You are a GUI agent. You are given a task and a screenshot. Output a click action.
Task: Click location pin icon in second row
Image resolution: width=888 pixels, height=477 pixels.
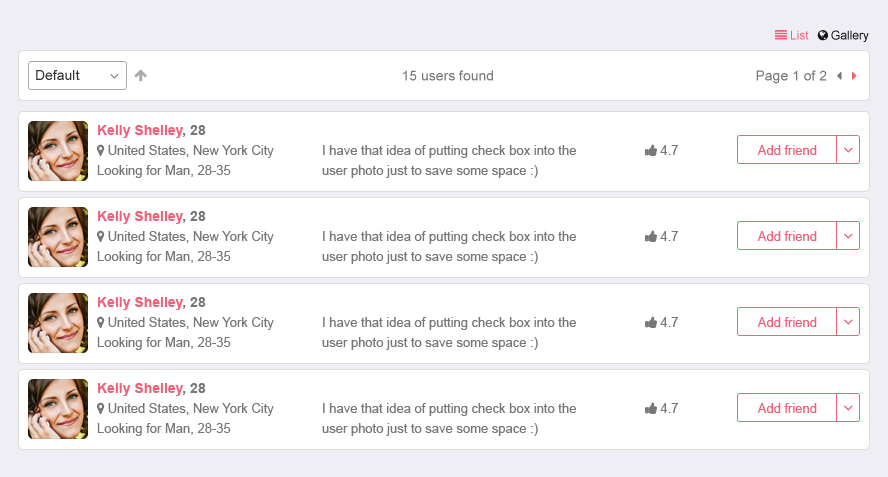[x=101, y=237]
